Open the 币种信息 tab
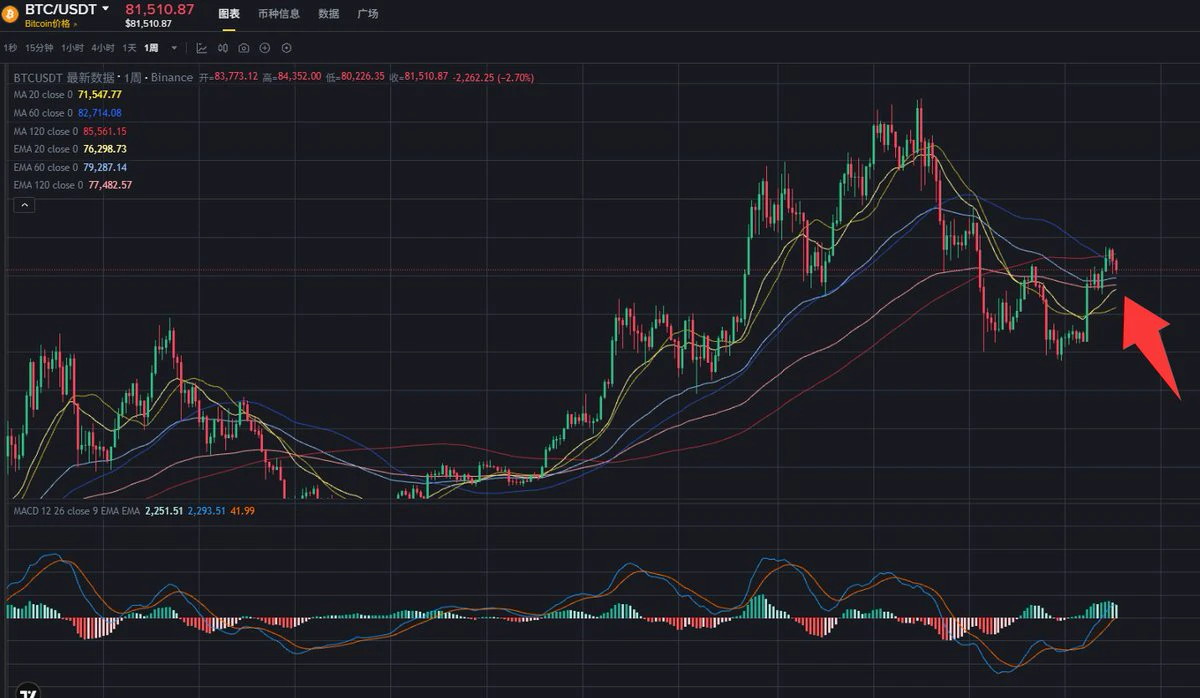 pos(279,14)
